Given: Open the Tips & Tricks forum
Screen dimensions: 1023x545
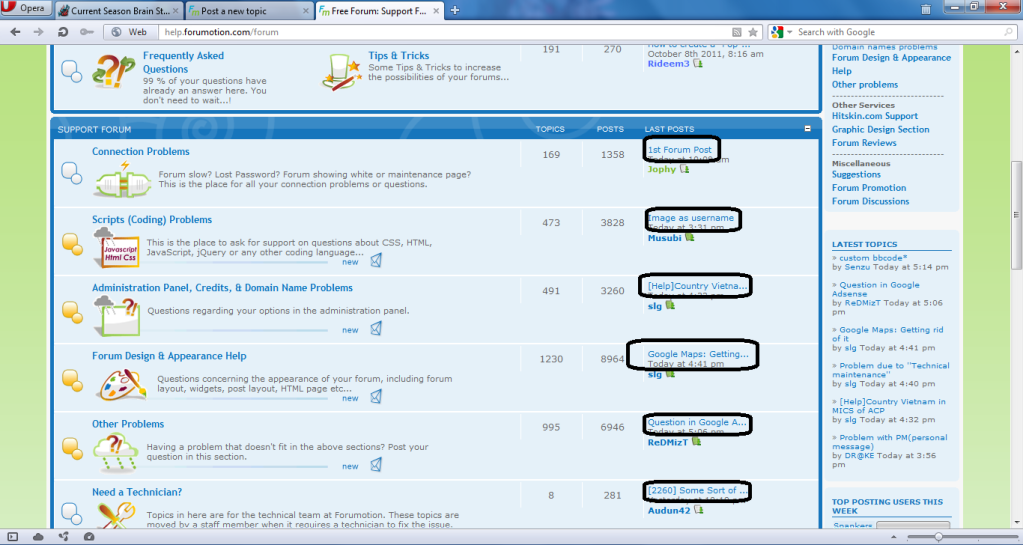Looking at the screenshot, I should 399,55.
